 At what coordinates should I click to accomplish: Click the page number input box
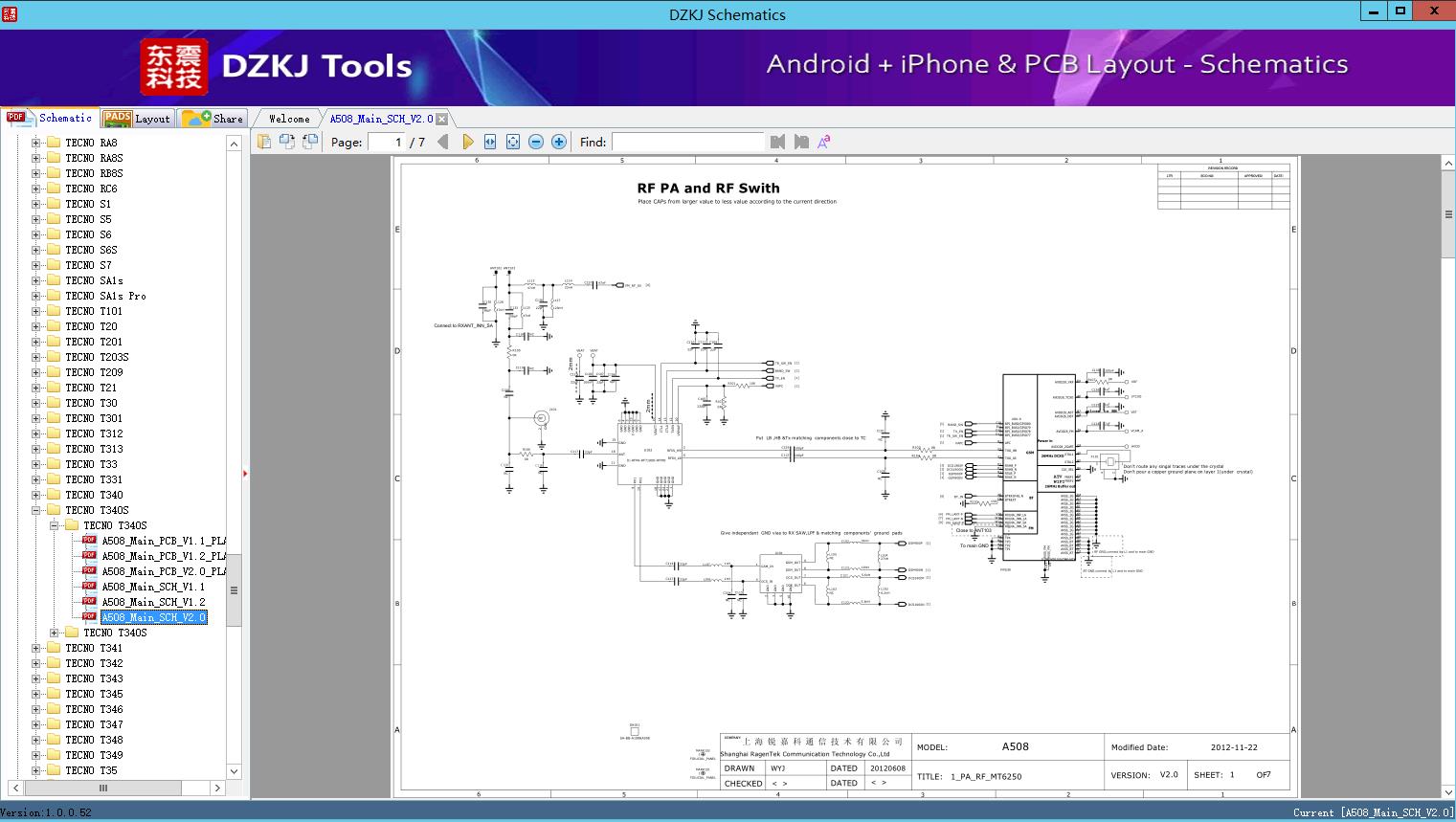387,142
